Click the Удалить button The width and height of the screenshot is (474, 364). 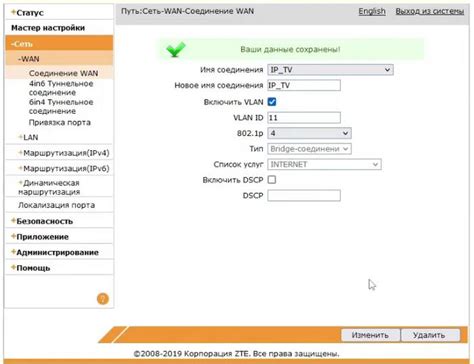click(430, 335)
